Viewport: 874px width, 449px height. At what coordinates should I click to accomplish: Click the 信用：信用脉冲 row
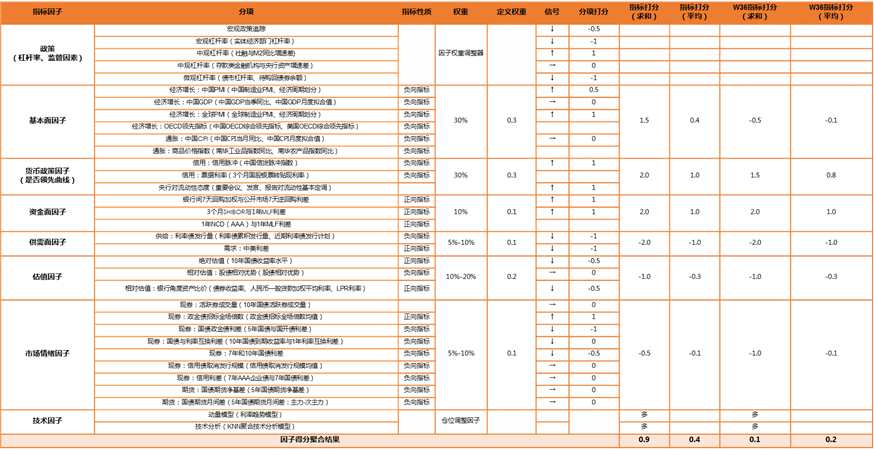[x=246, y=163]
